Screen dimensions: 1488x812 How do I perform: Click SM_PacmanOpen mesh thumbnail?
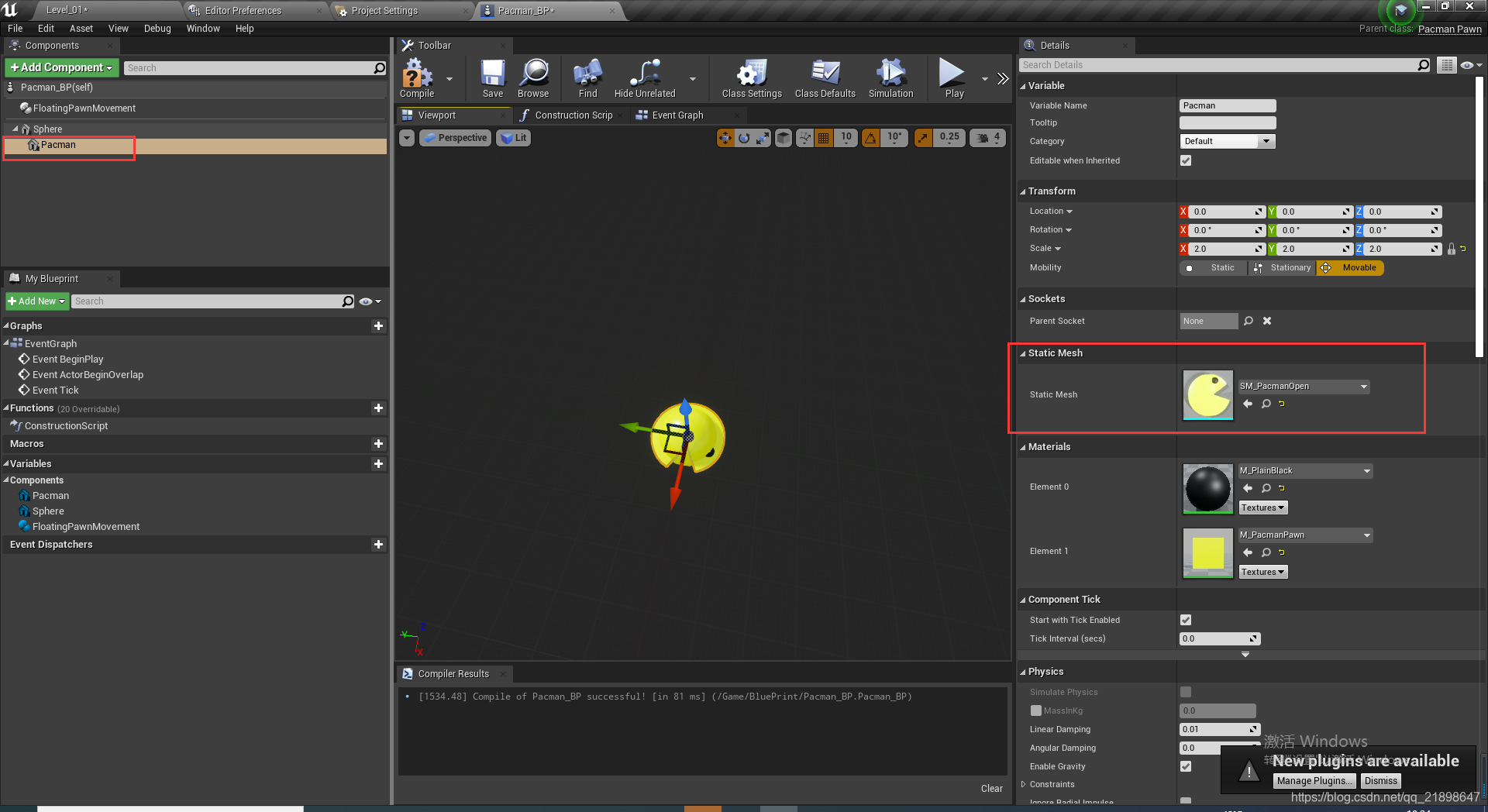click(x=1207, y=394)
